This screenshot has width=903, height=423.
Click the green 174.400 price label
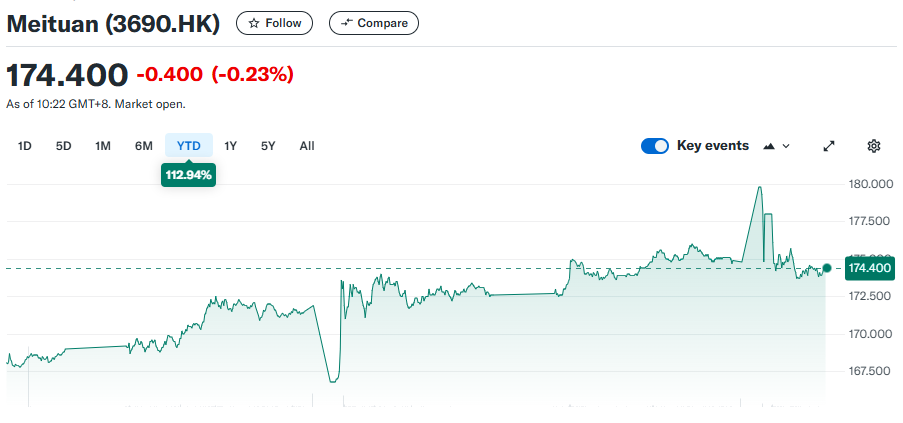[x=868, y=268]
